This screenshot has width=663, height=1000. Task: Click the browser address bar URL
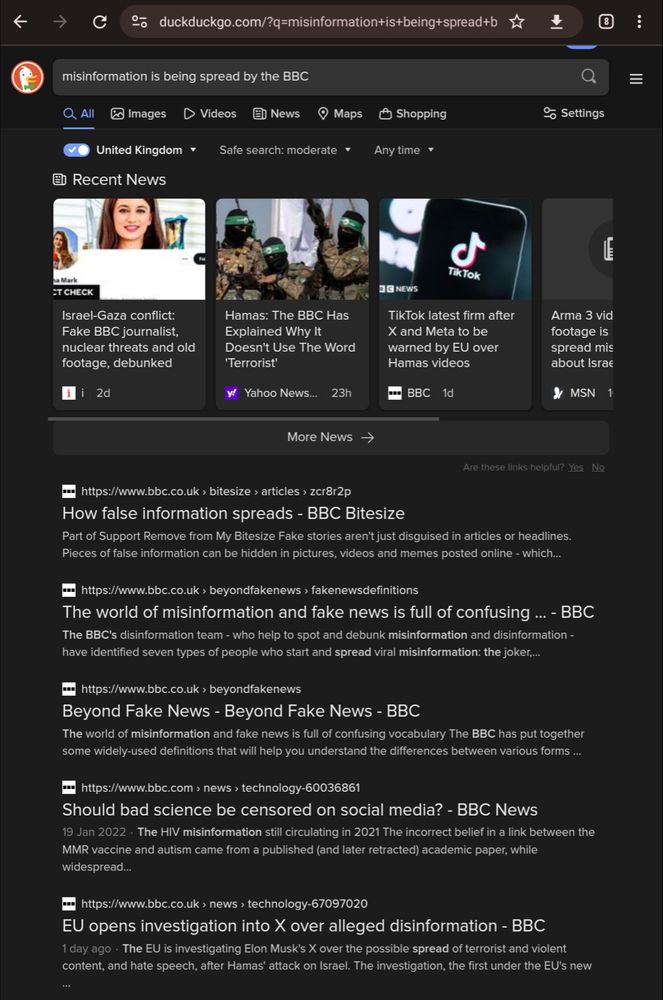(328, 22)
